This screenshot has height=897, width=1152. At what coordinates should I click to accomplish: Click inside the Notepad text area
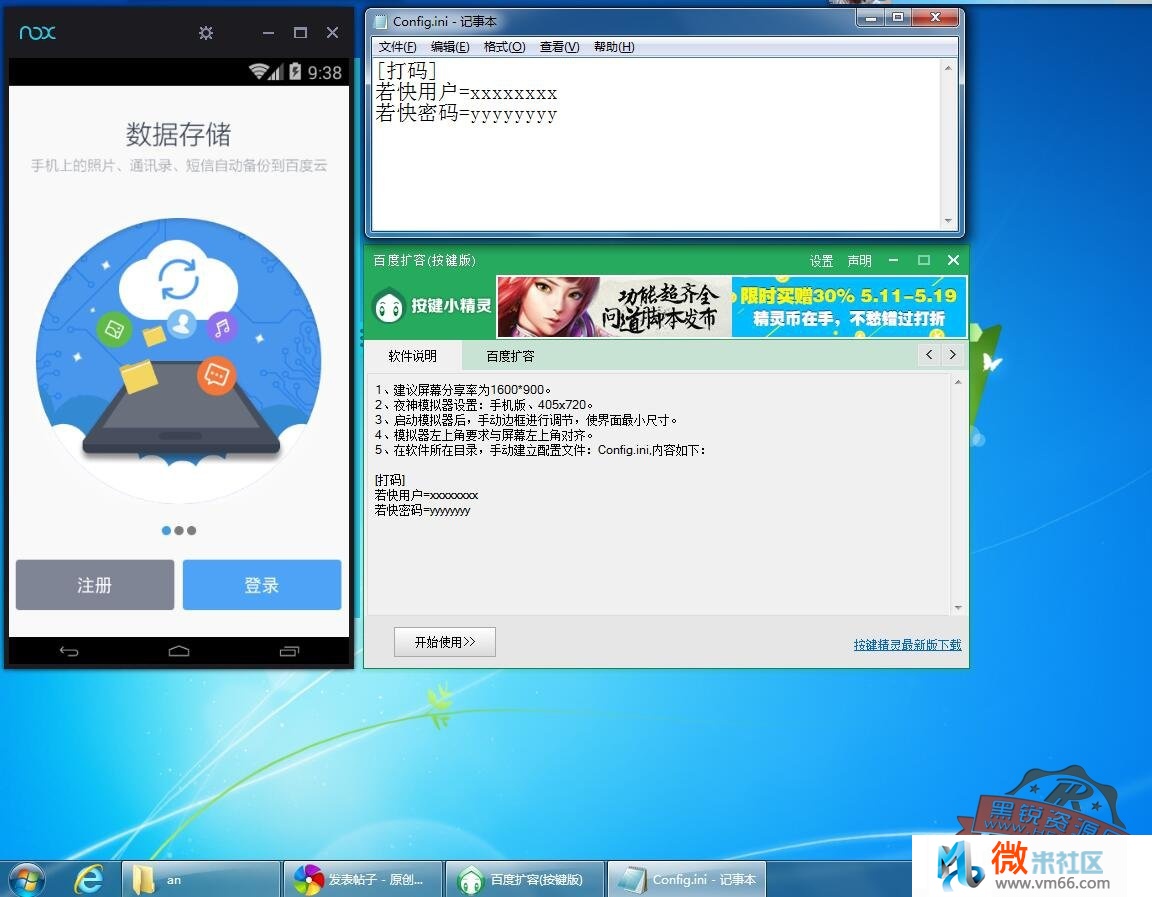pos(655,144)
